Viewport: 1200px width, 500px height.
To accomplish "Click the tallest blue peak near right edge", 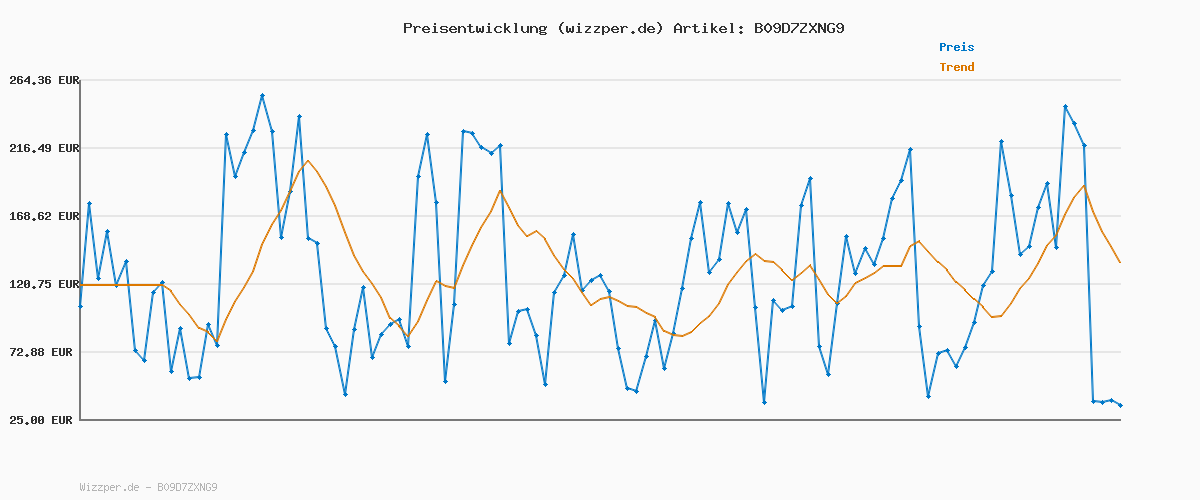I will pos(1065,106).
